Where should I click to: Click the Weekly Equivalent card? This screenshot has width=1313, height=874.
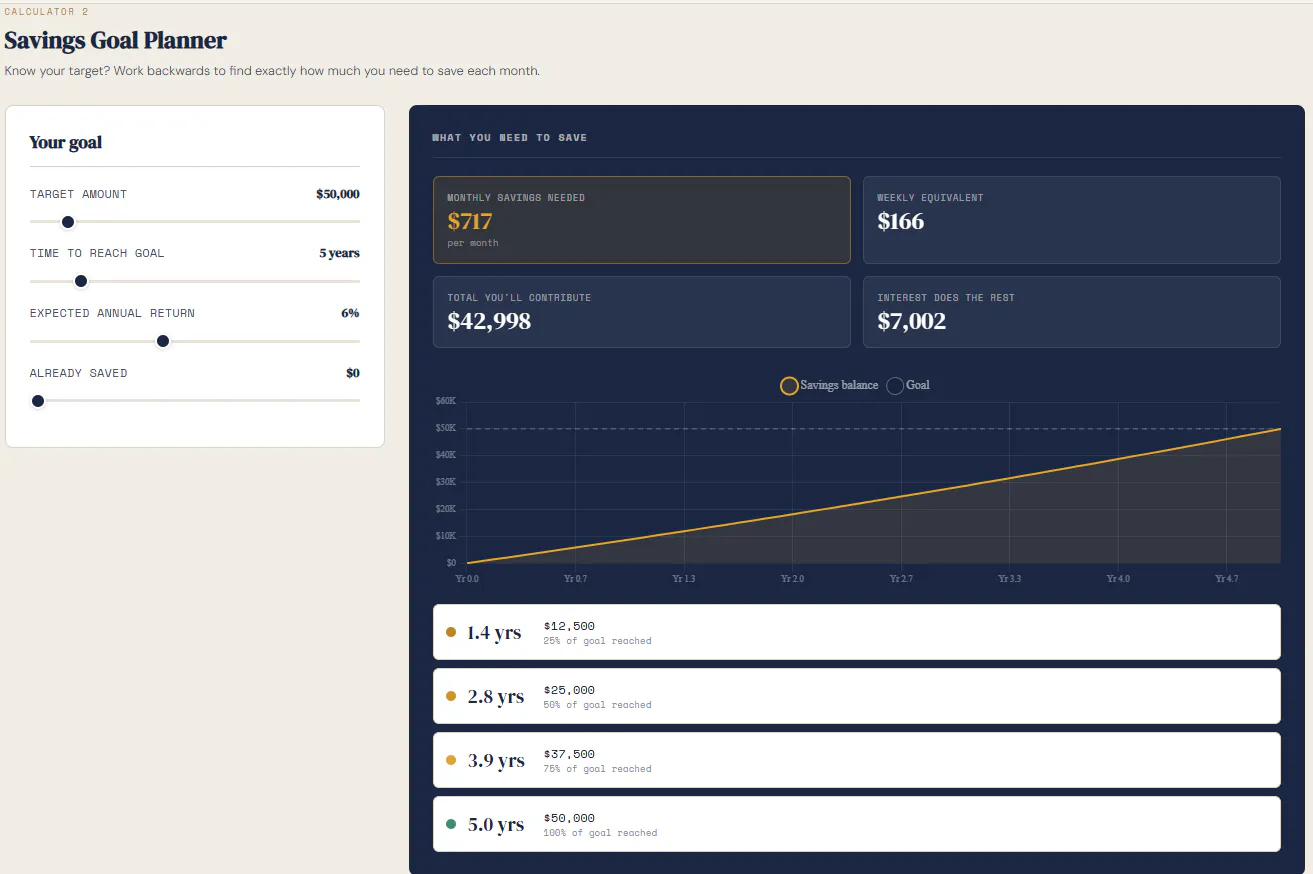tap(1072, 220)
